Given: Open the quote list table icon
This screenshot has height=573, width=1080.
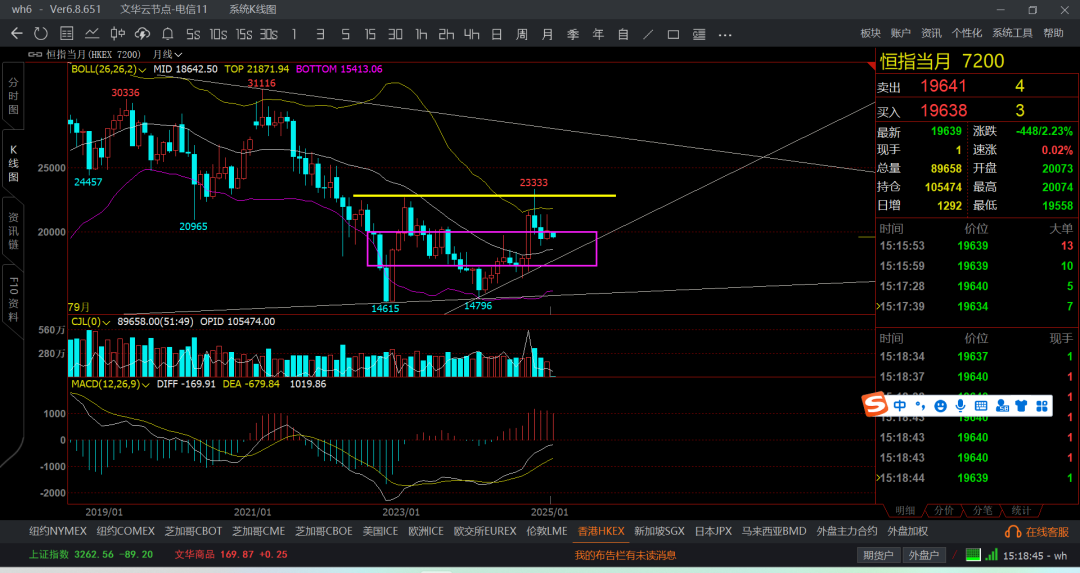Looking at the screenshot, I should 66,34.
